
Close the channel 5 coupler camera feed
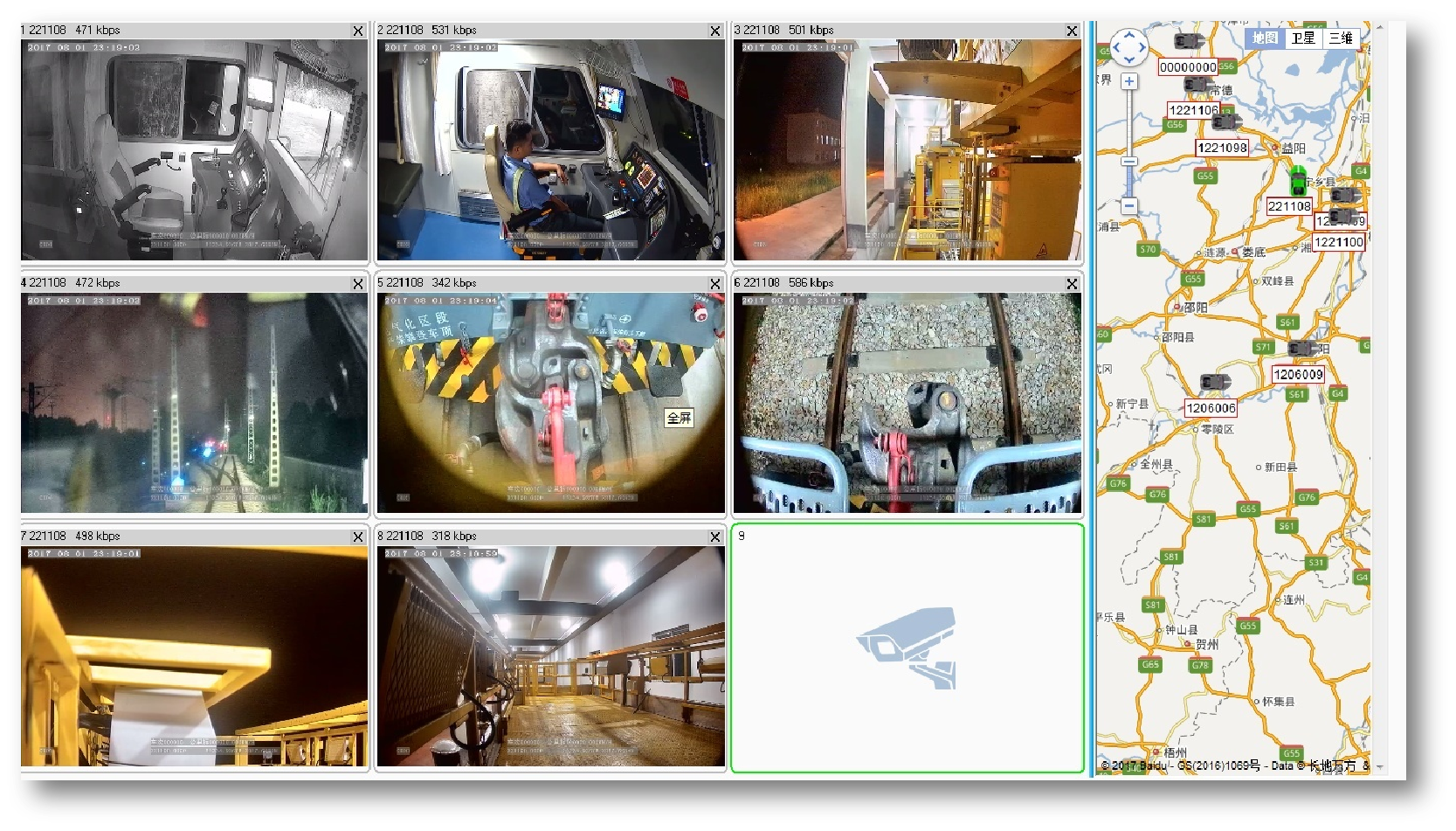point(714,284)
